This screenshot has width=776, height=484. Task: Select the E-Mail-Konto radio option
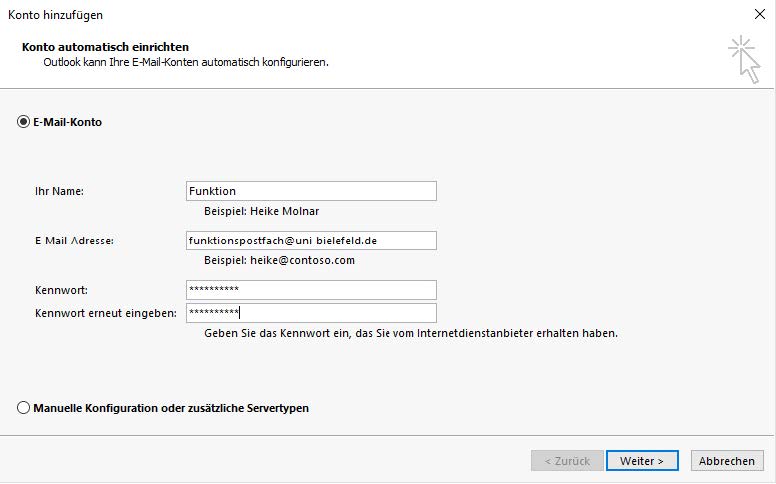point(23,122)
